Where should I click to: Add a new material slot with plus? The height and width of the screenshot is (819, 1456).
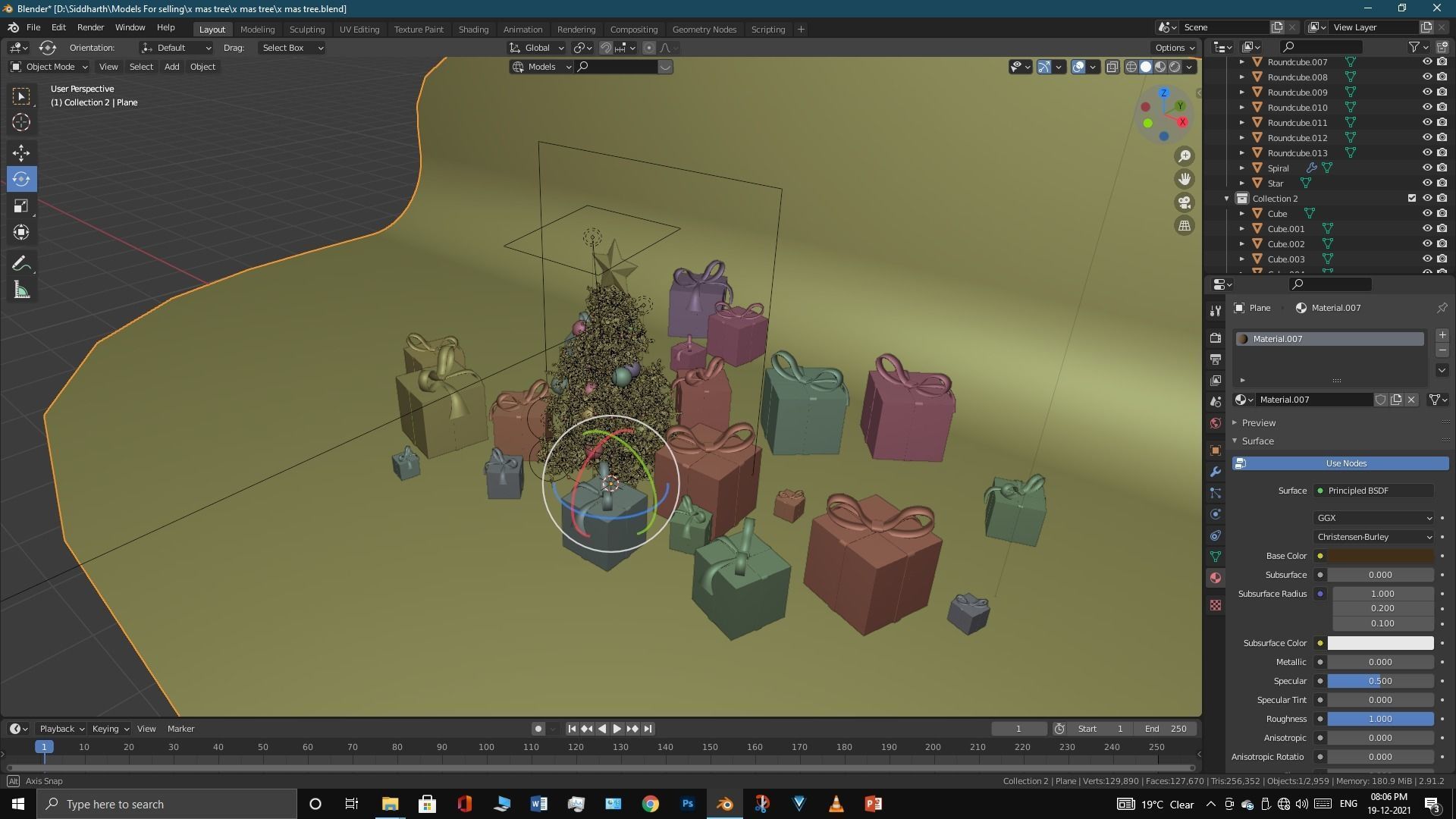pos(1442,335)
